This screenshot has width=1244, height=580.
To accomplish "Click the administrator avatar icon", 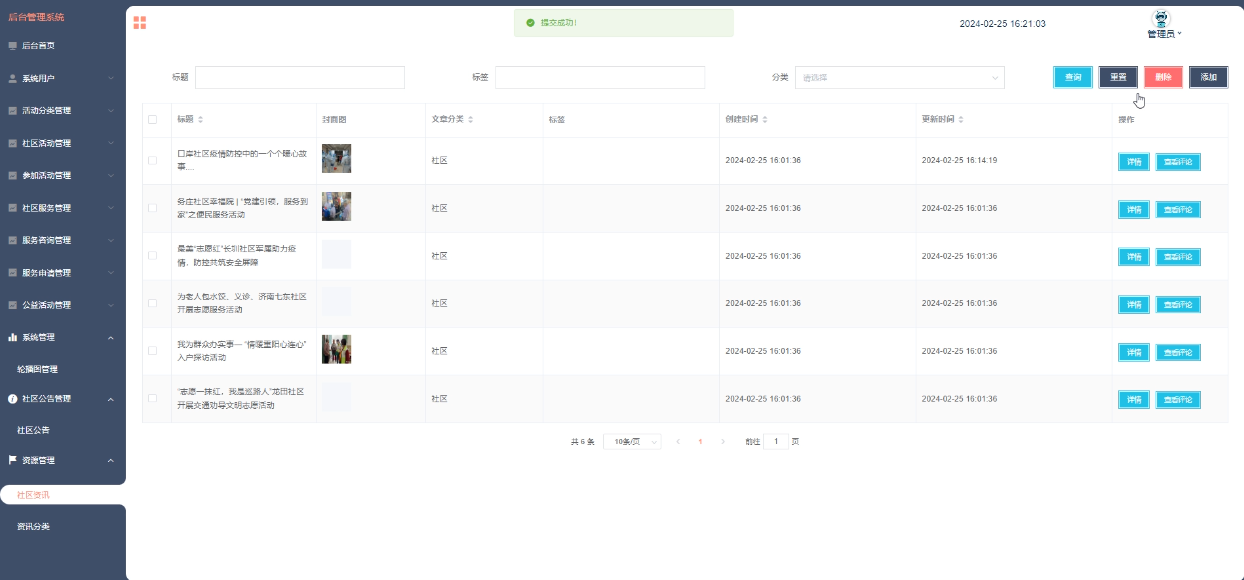I will point(1163,19).
